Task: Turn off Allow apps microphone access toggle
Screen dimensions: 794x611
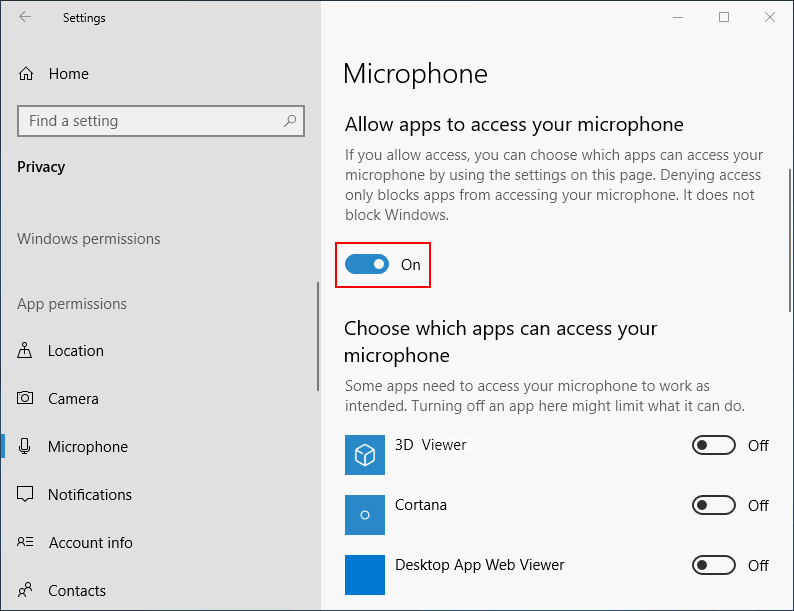Action: pos(367,264)
